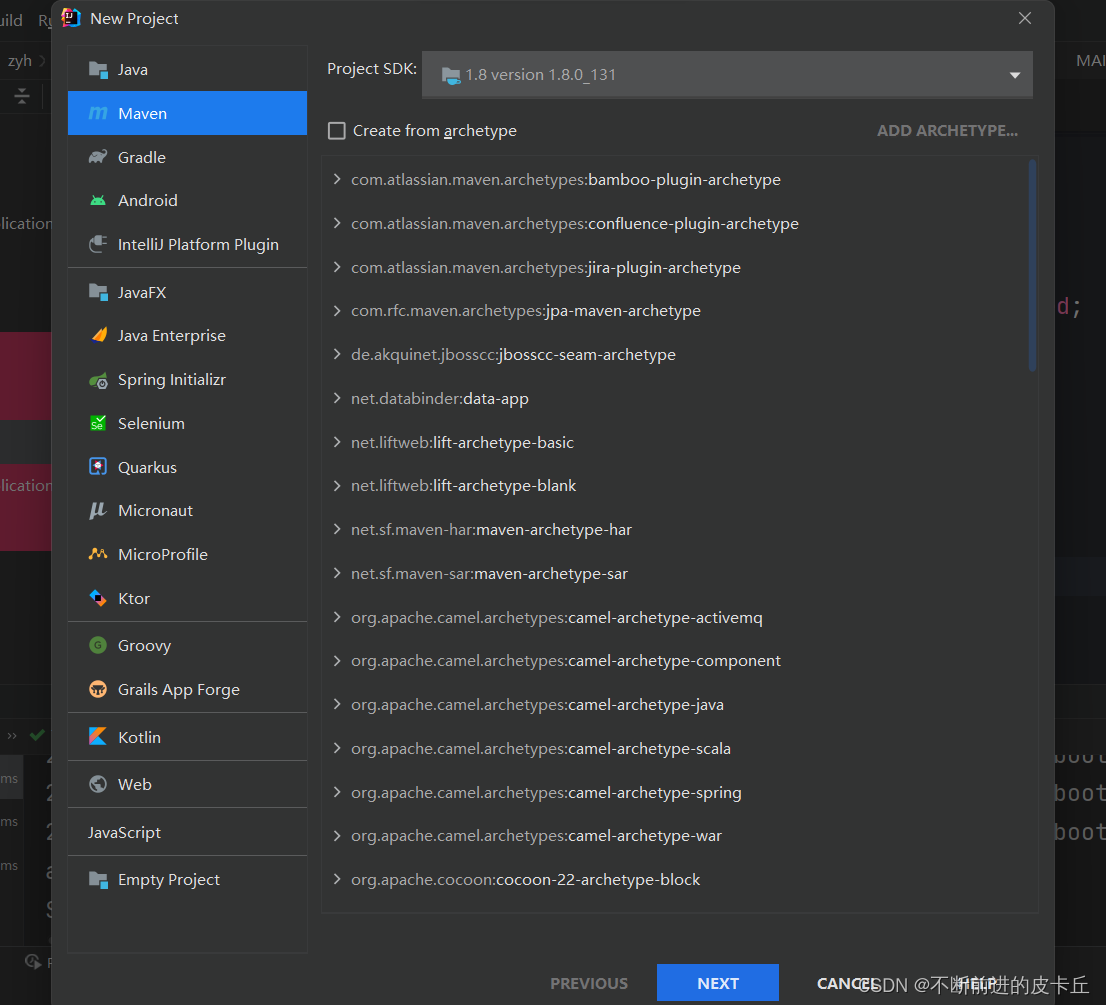Click the Grails App Forge icon
Viewport: 1106px width, 1005px height.
[98, 689]
